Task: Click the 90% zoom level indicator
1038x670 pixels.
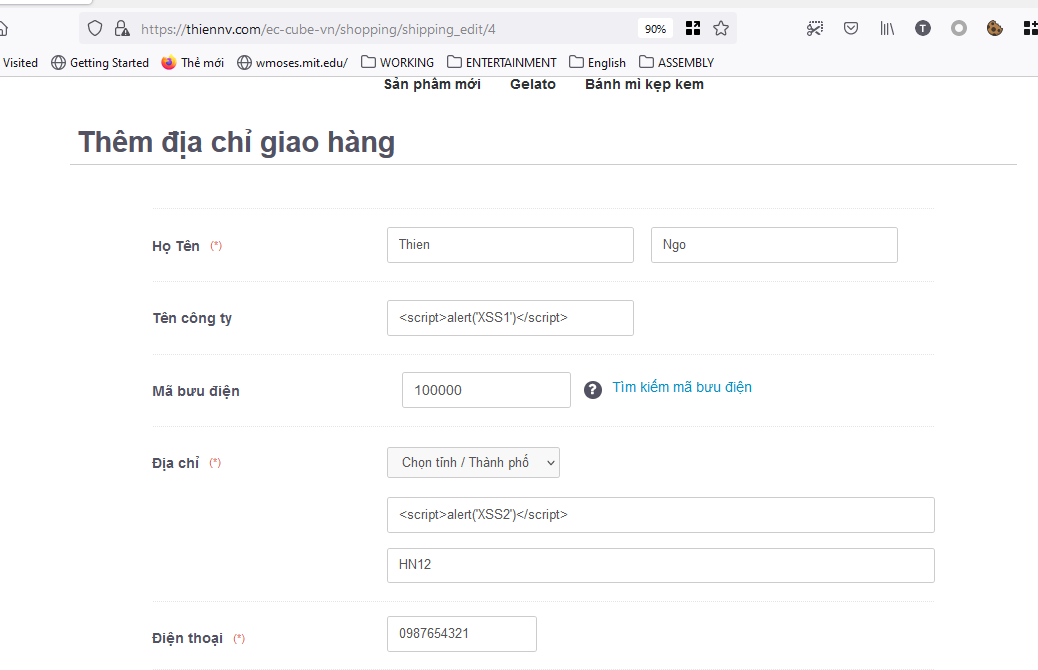Action: [x=655, y=28]
